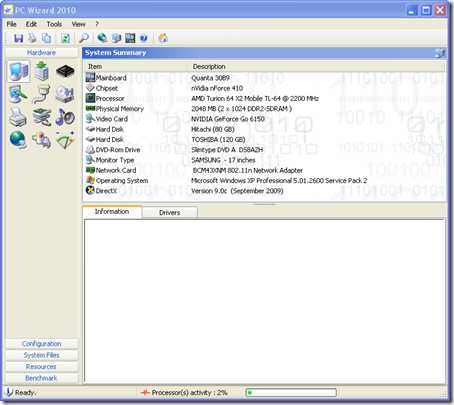Click the blue info circle toolbar icon
454x405 pixels.
pos(144,38)
